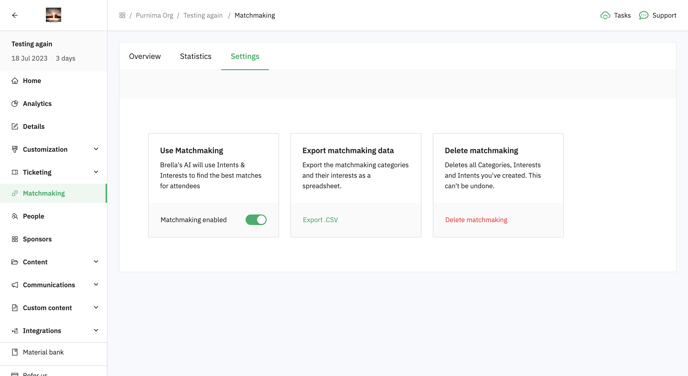The height and width of the screenshot is (376, 688).
Task: Expand the Integrations chevron
Action: (x=96, y=330)
